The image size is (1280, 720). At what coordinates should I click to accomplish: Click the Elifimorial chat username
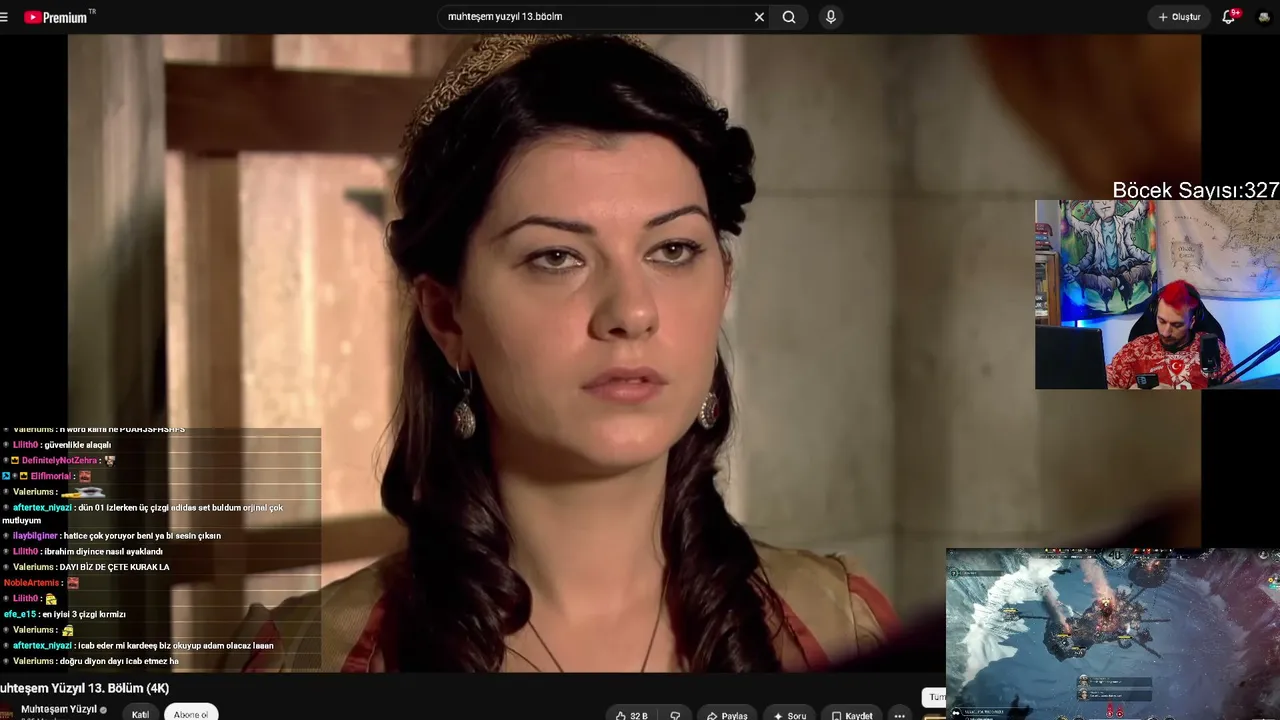pos(52,476)
